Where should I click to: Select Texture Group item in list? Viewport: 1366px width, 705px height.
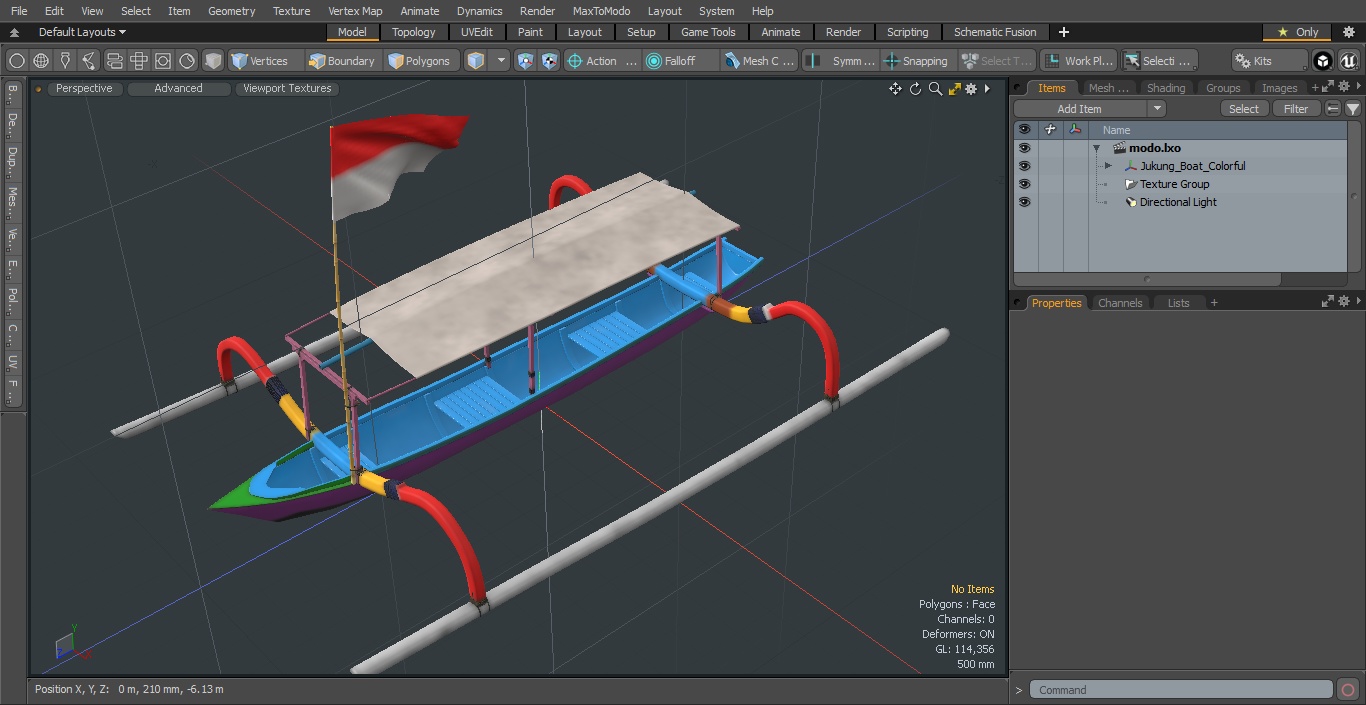[x=1174, y=184]
